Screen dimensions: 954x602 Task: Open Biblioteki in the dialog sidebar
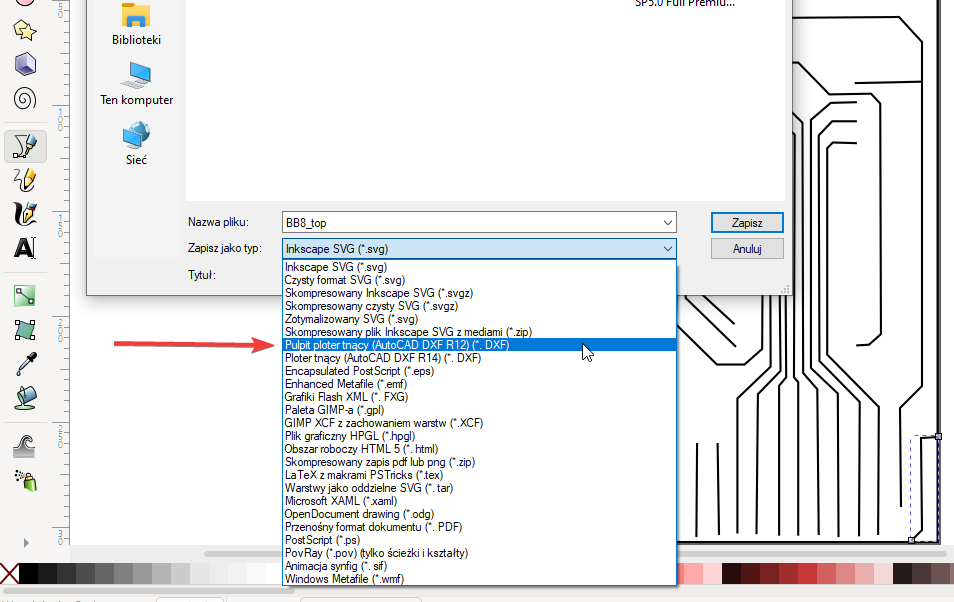click(136, 25)
